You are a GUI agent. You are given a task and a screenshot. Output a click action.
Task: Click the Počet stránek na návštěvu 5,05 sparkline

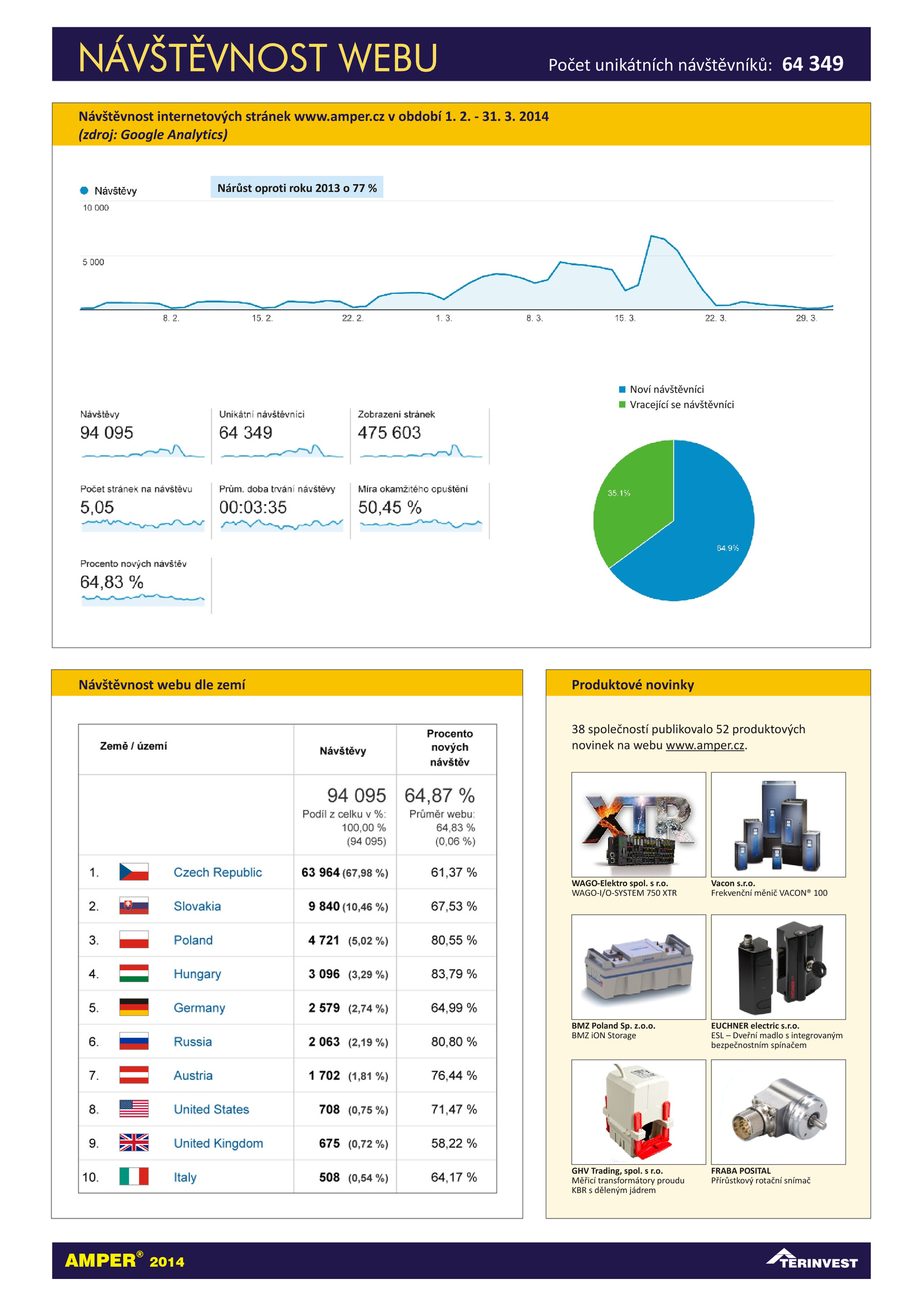tap(143, 525)
